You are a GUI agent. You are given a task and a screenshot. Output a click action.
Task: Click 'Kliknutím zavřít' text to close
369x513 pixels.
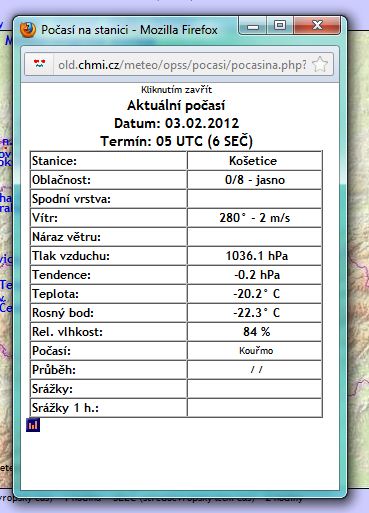point(176,89)
